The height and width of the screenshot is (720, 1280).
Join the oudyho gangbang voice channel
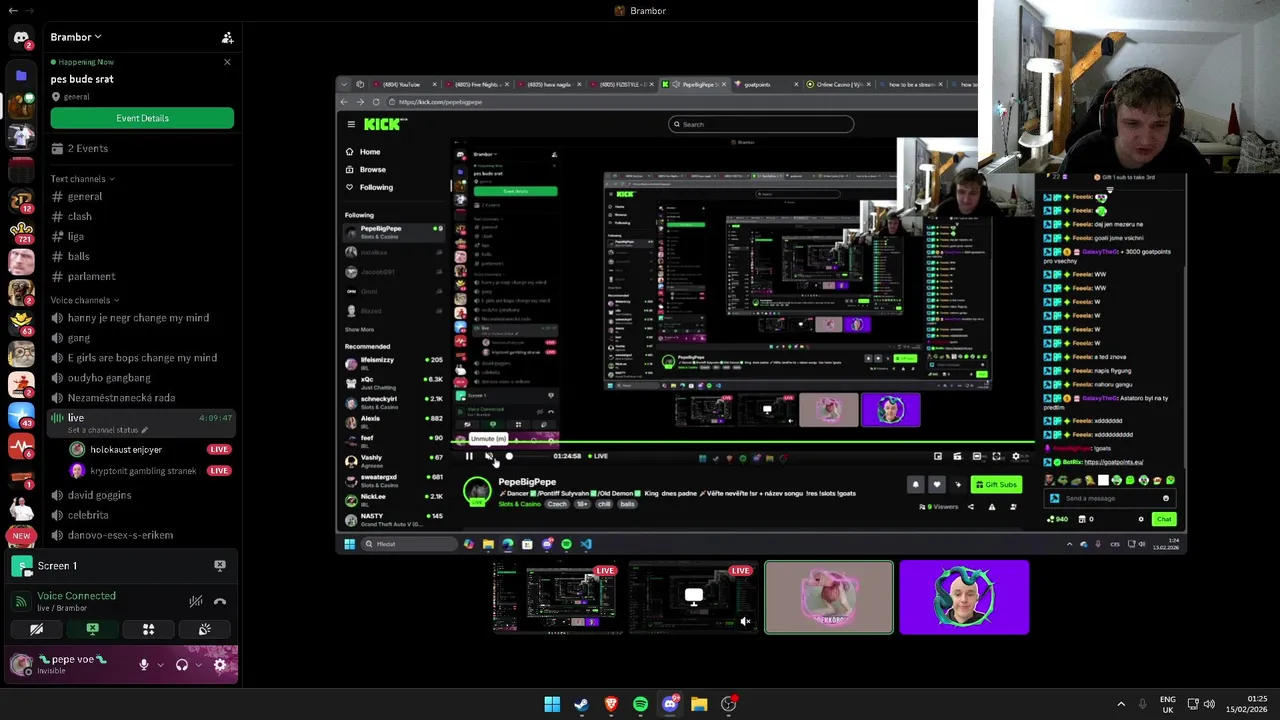(x=142, y=378)
